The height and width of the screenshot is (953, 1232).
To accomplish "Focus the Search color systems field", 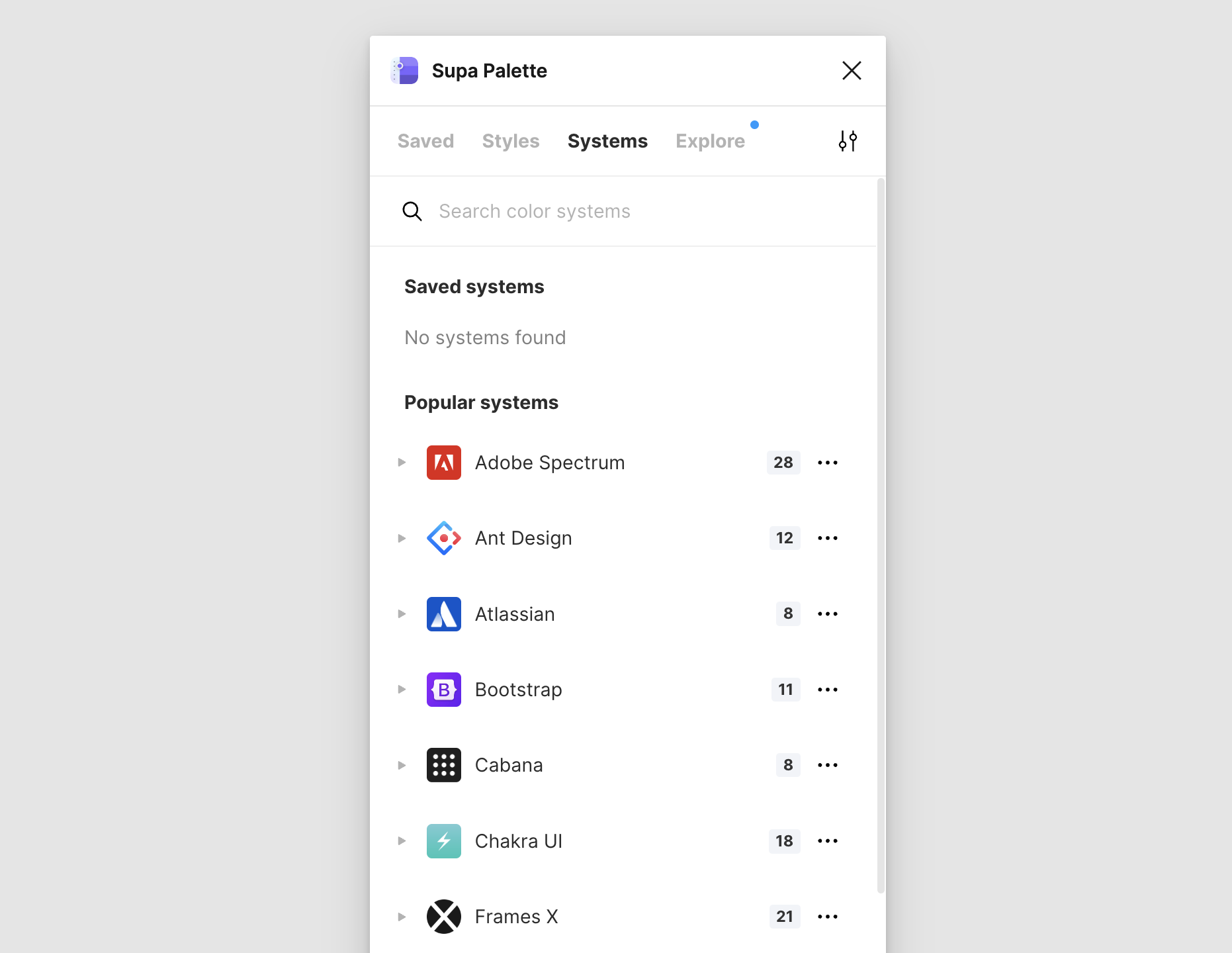I will coord(623,211).
